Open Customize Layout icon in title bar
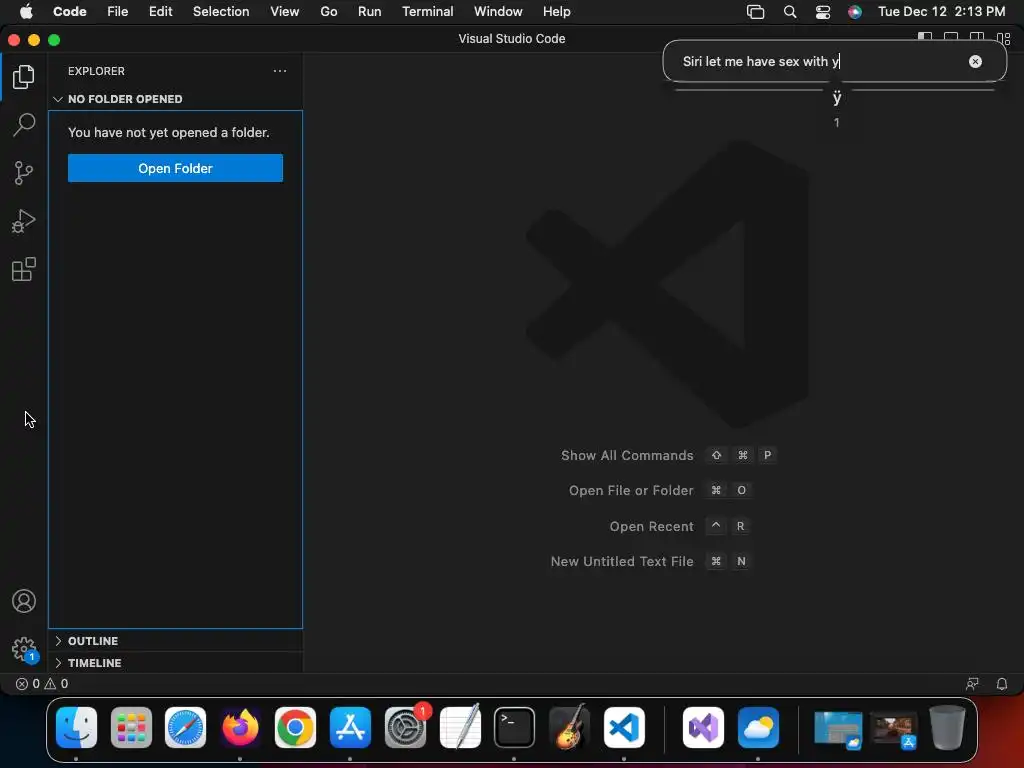The width and height of the screenshot is (1024, 768). click(x=1004, y=38)
